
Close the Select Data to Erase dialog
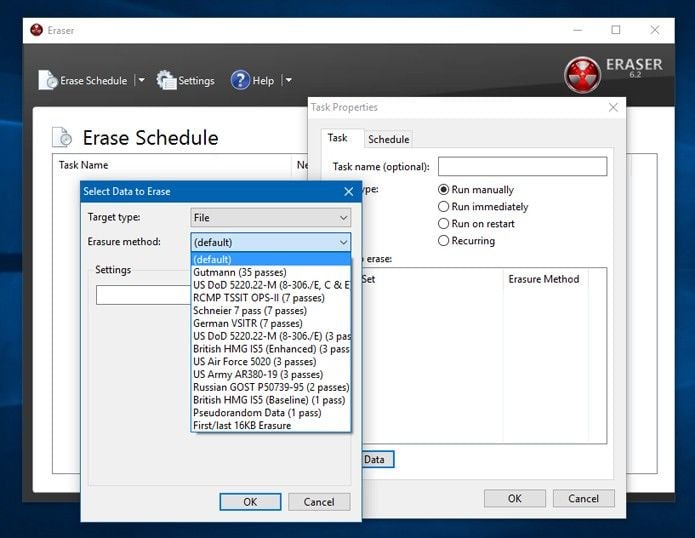349,191
